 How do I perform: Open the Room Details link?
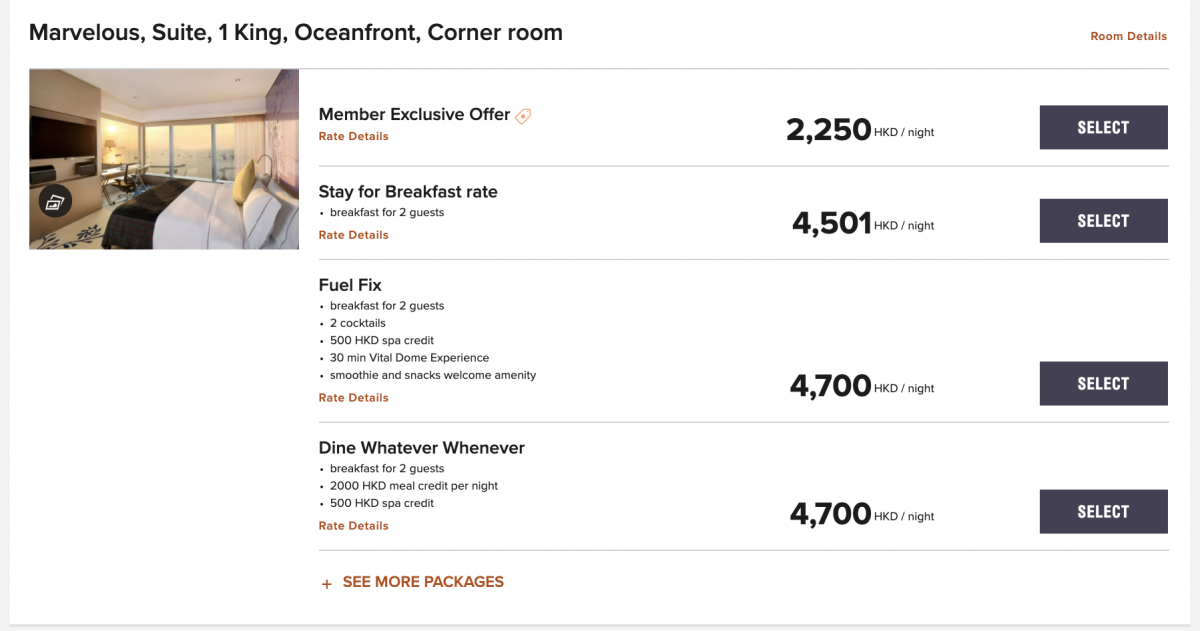[1128, 36]
